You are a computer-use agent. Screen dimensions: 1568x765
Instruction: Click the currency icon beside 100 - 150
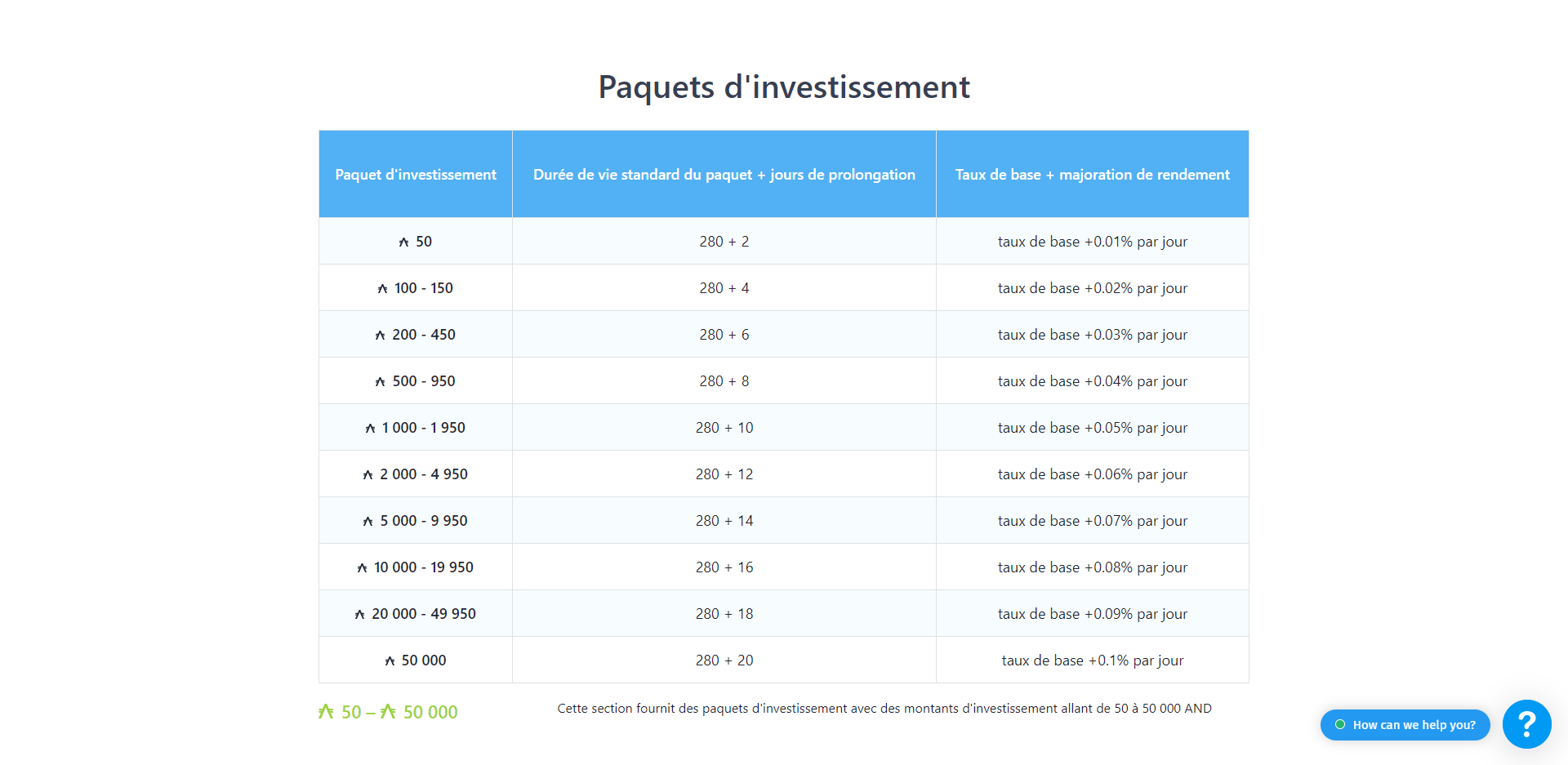click(x=382, y=289)
